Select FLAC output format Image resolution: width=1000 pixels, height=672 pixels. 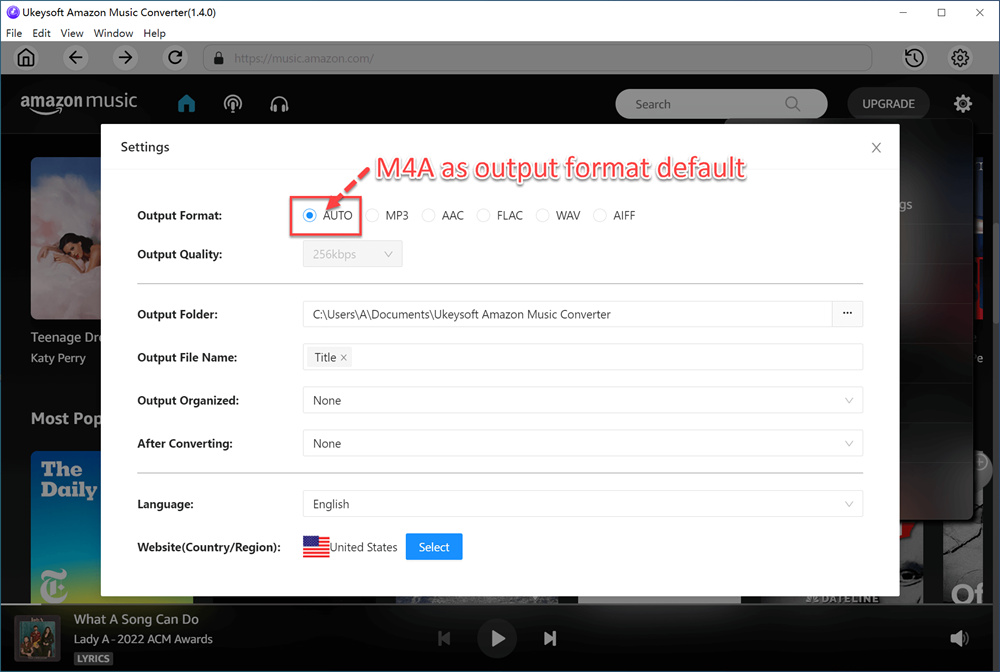click(483, 215)
